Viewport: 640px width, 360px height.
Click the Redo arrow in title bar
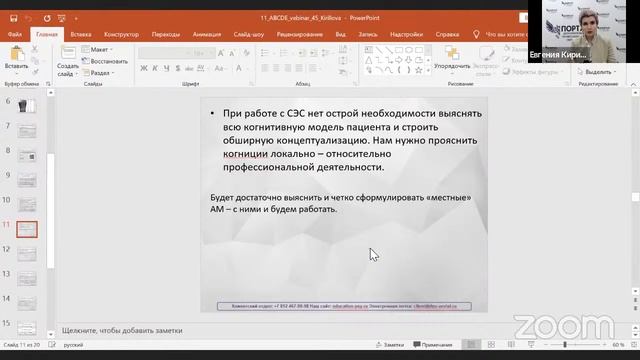(47, 18)
